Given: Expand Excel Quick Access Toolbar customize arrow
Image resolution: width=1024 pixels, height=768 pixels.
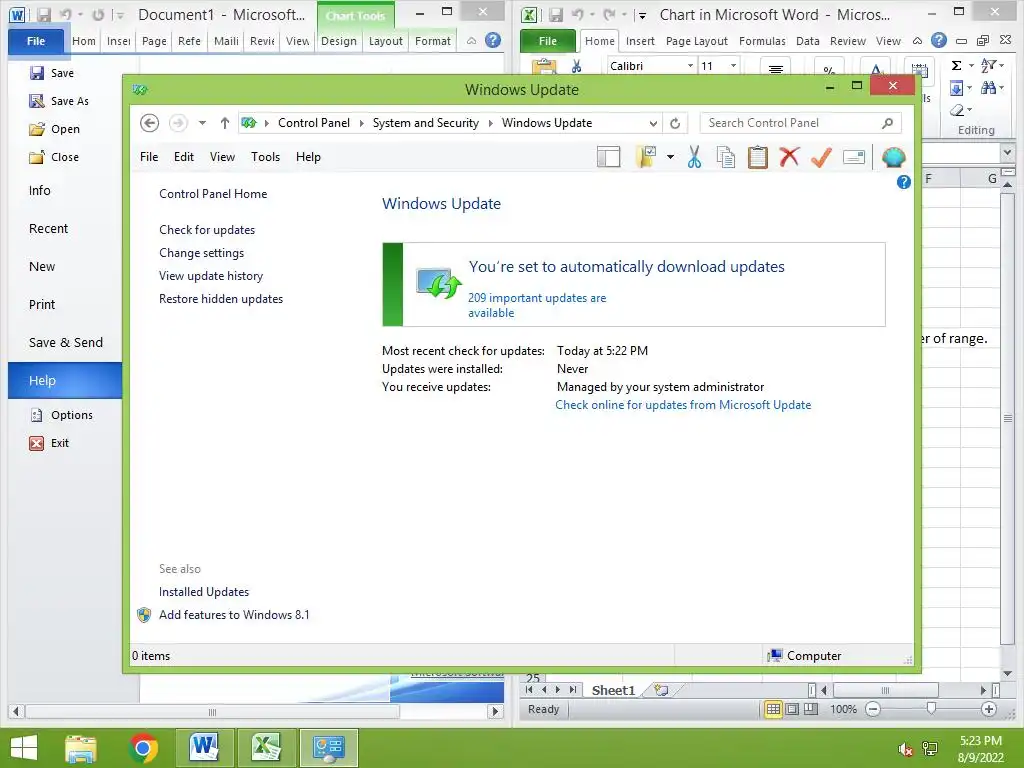Looking at the screenshot, I should [642, 16].
